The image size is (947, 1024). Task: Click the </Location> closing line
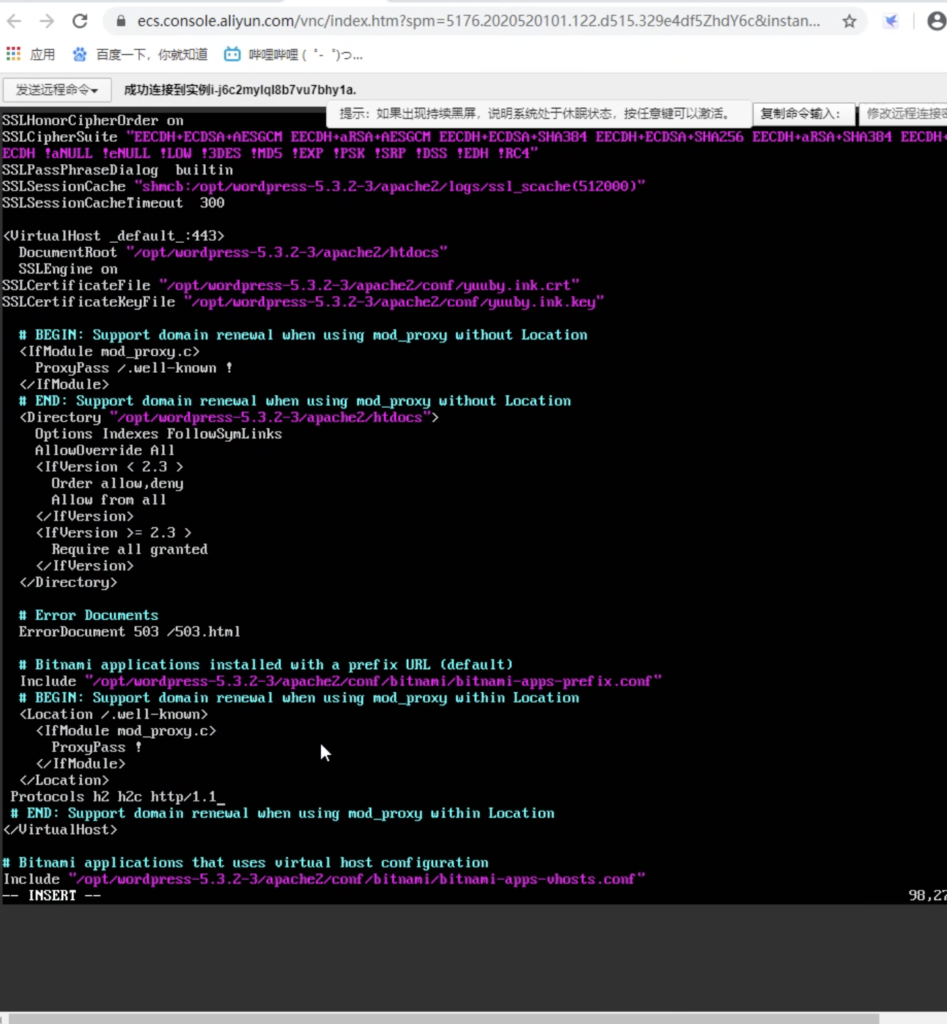click(64, 780)
